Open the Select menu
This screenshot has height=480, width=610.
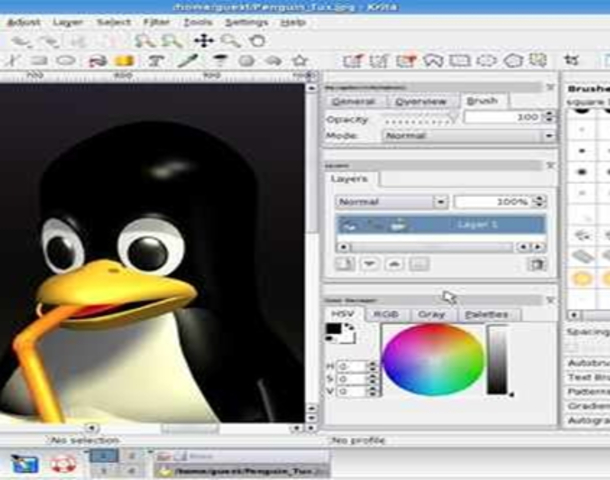pyautogui.click(x=114, y=23)
